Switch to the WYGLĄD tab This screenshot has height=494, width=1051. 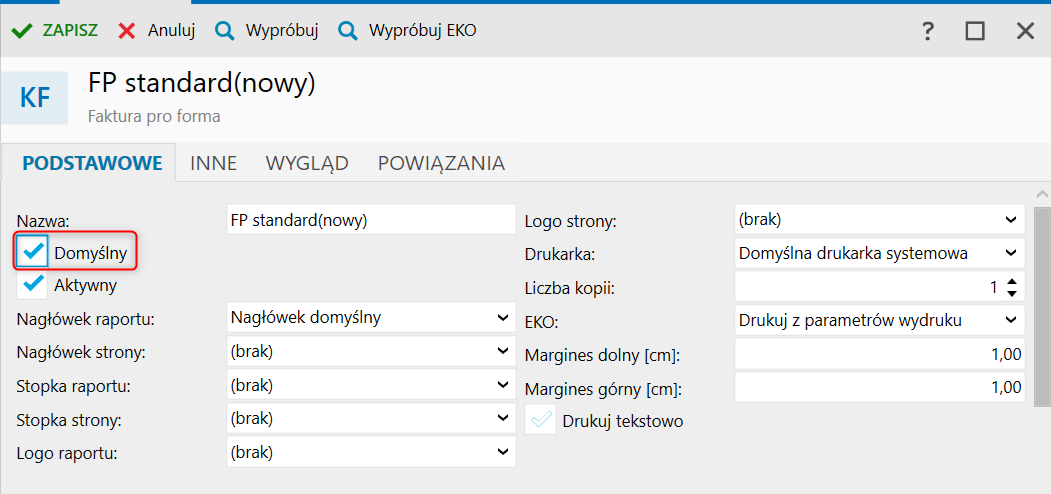pos(306,163)
